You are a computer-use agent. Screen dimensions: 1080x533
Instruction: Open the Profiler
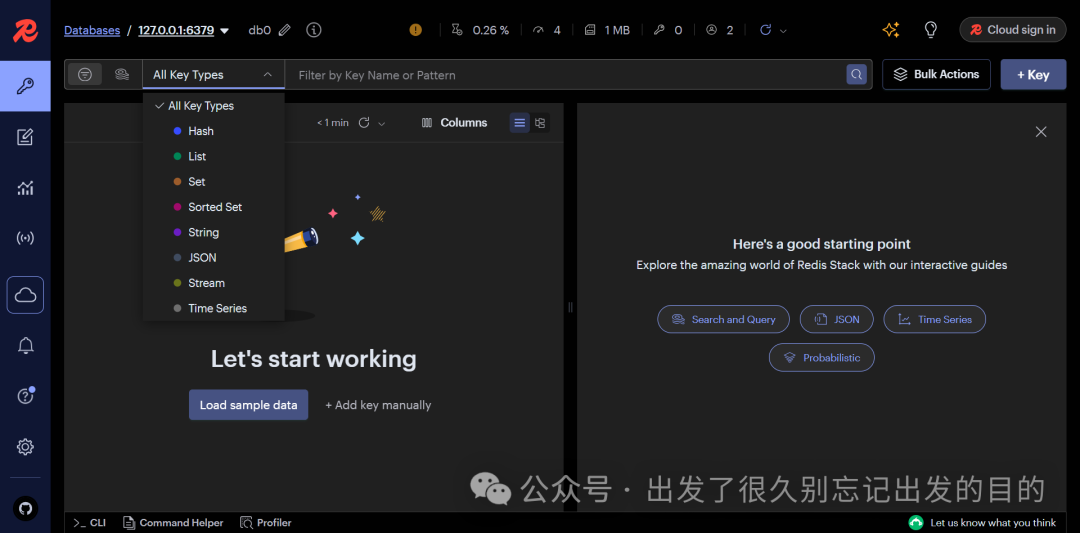(266, 523)
